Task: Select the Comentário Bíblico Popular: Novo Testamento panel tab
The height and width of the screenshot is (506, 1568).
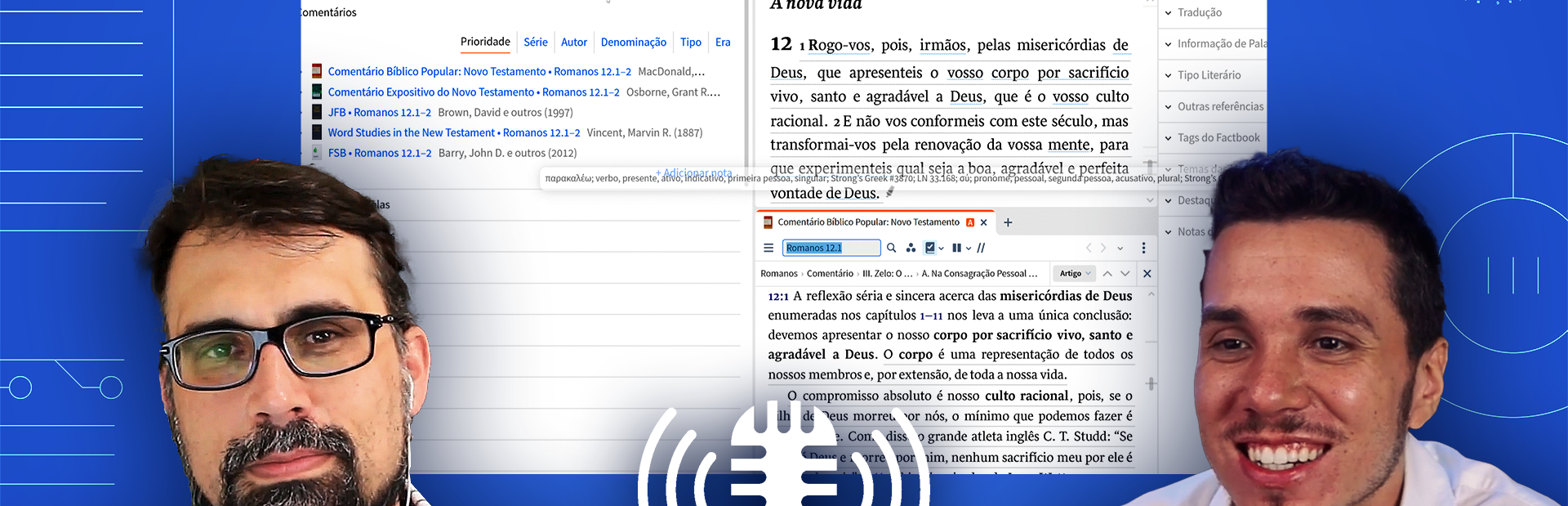Action: (x=868, y=222)
